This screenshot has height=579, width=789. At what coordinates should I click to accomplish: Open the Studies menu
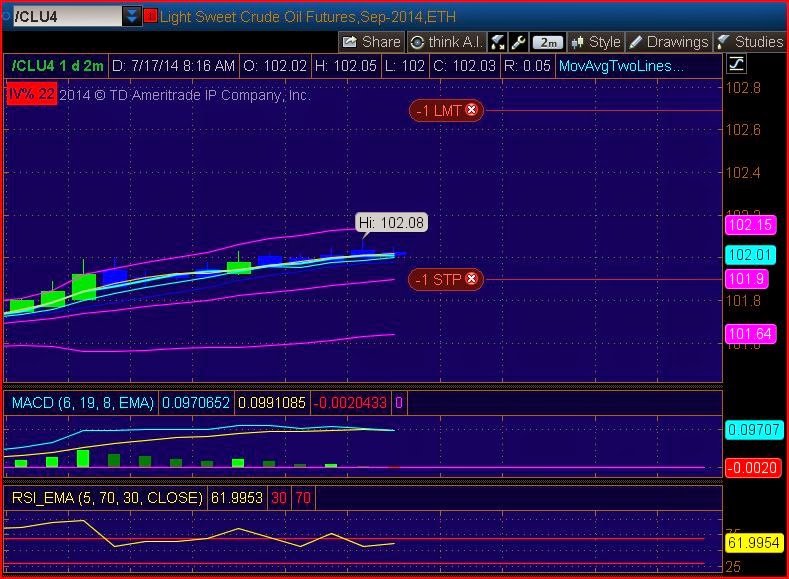point(750,42)
